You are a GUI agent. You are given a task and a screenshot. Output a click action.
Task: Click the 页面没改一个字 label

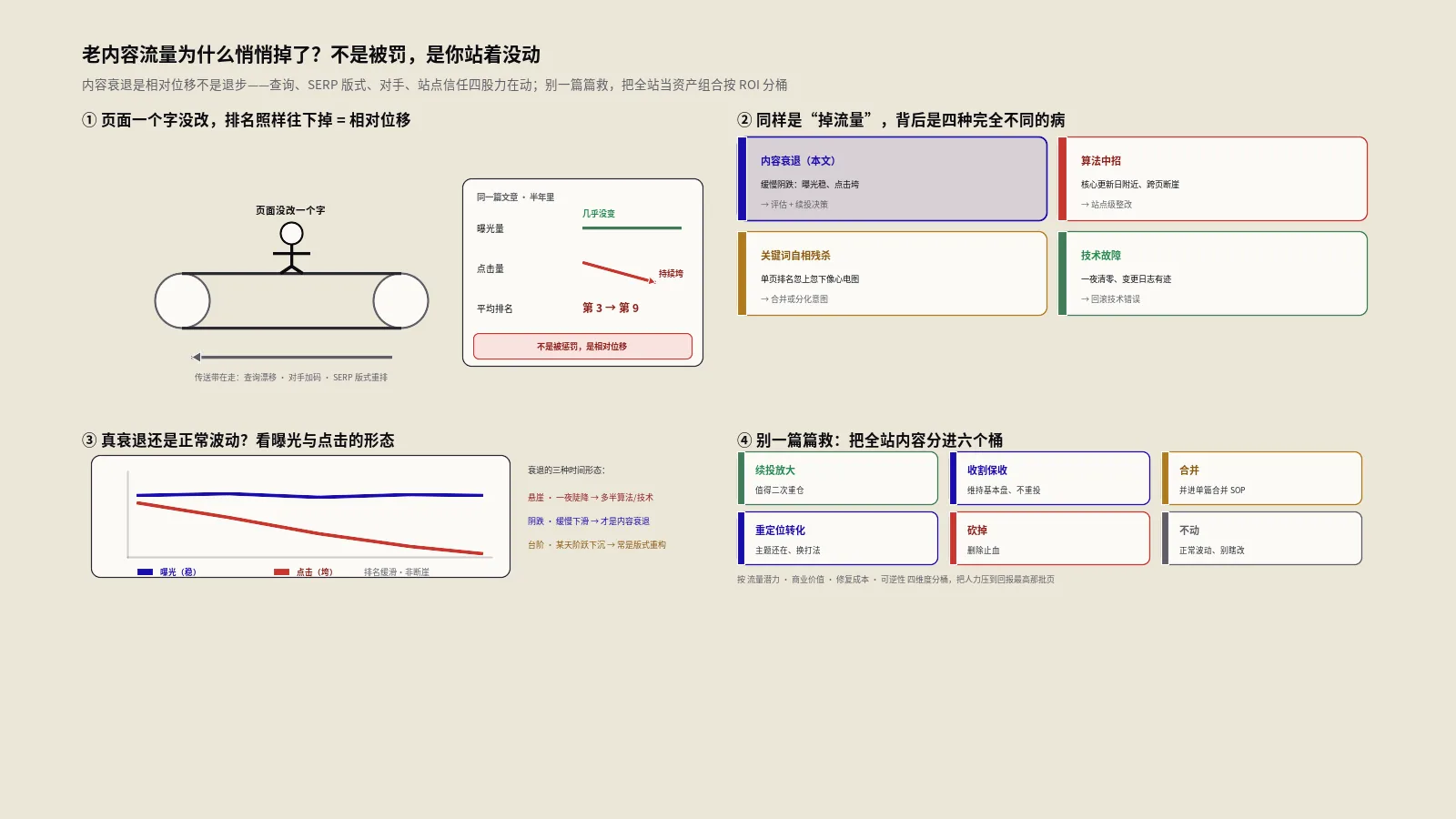pos(290,210)
